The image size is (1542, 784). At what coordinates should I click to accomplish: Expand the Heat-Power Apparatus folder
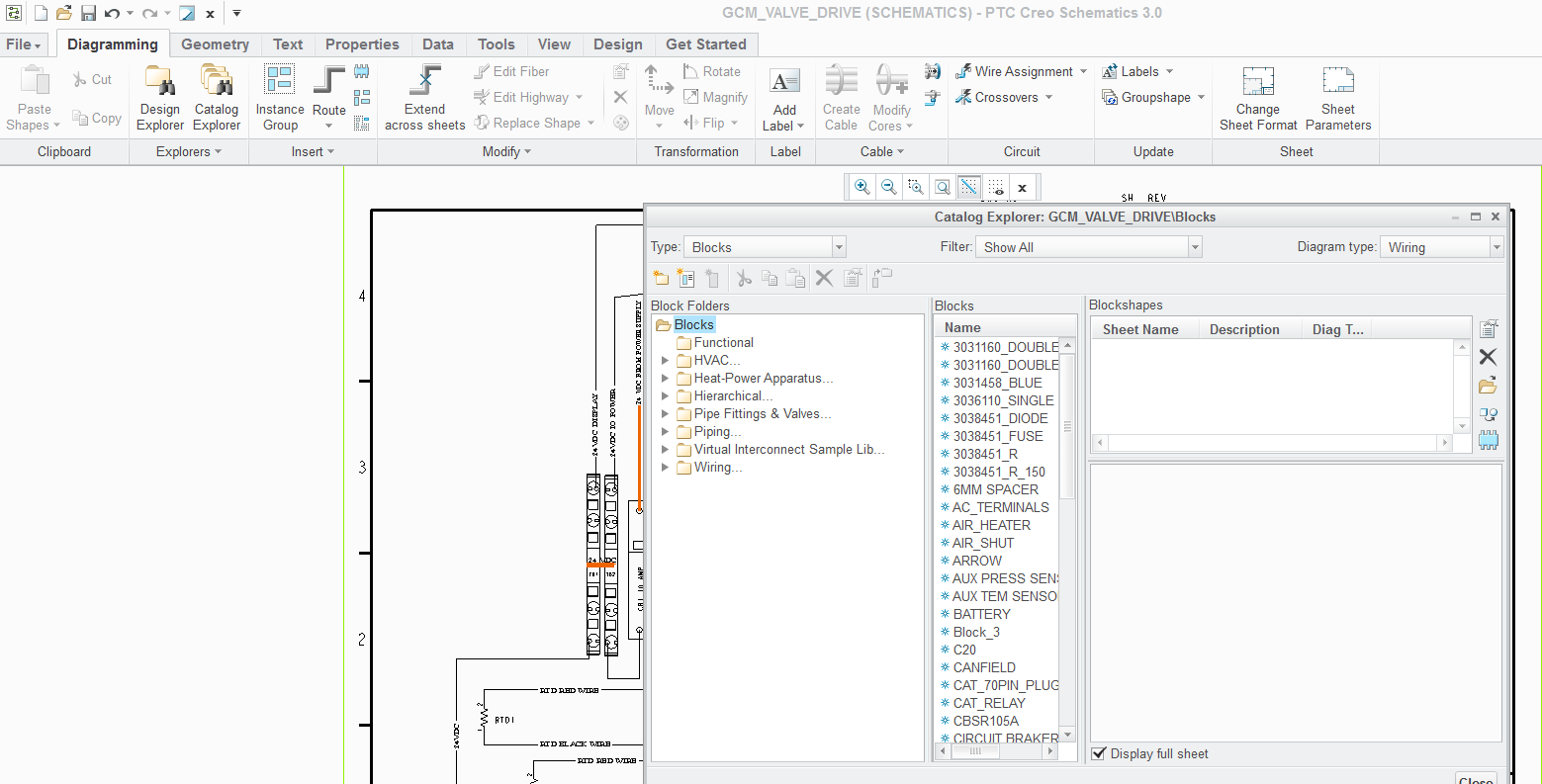pyautogui.click(x=665, y=379)
